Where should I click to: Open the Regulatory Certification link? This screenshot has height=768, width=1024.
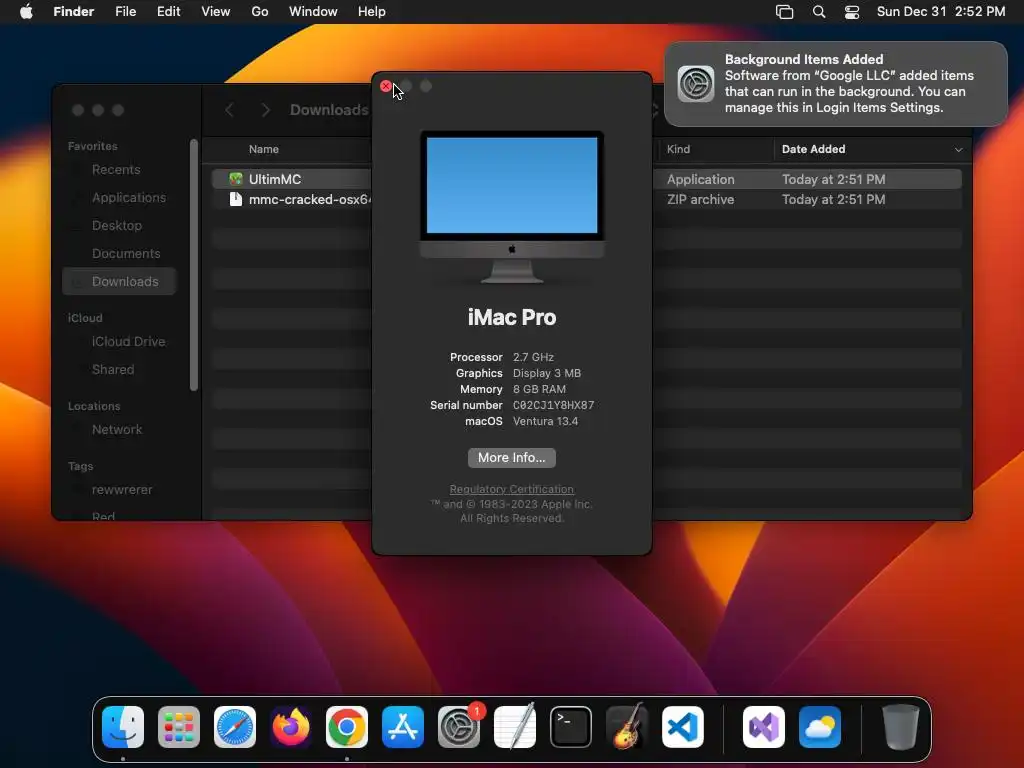(512, 489)
